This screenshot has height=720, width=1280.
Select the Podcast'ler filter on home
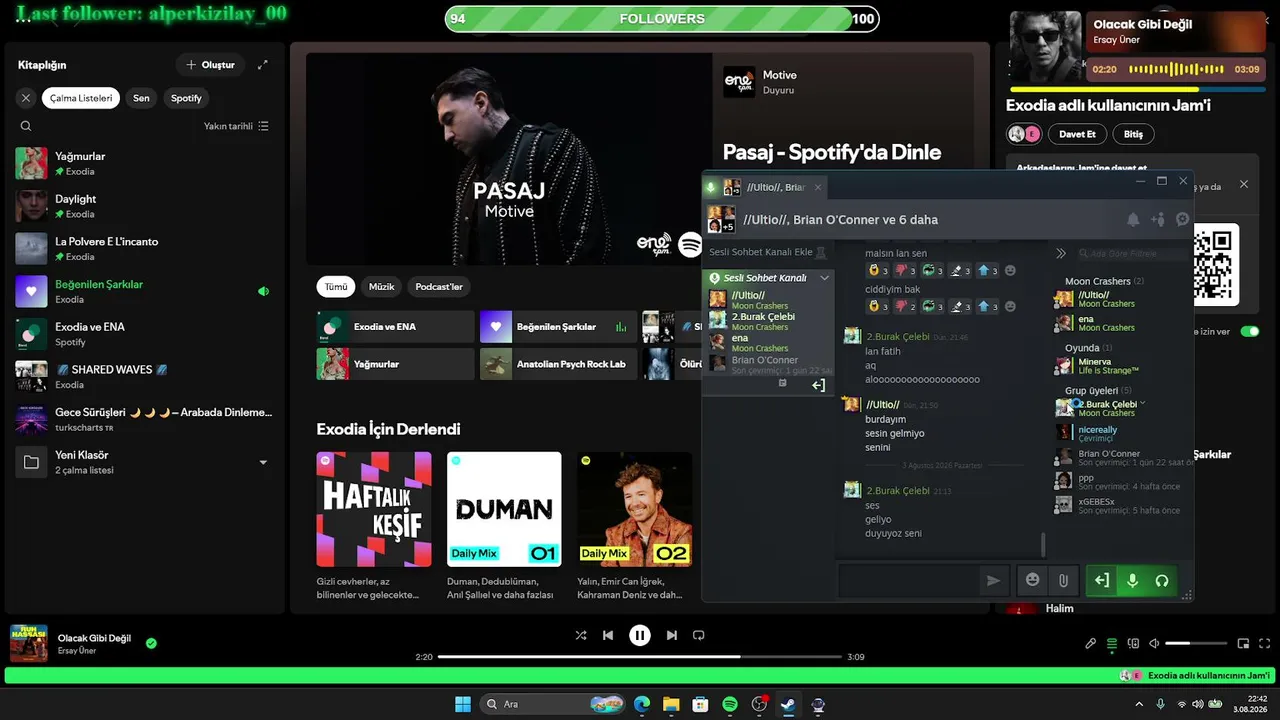439,287
